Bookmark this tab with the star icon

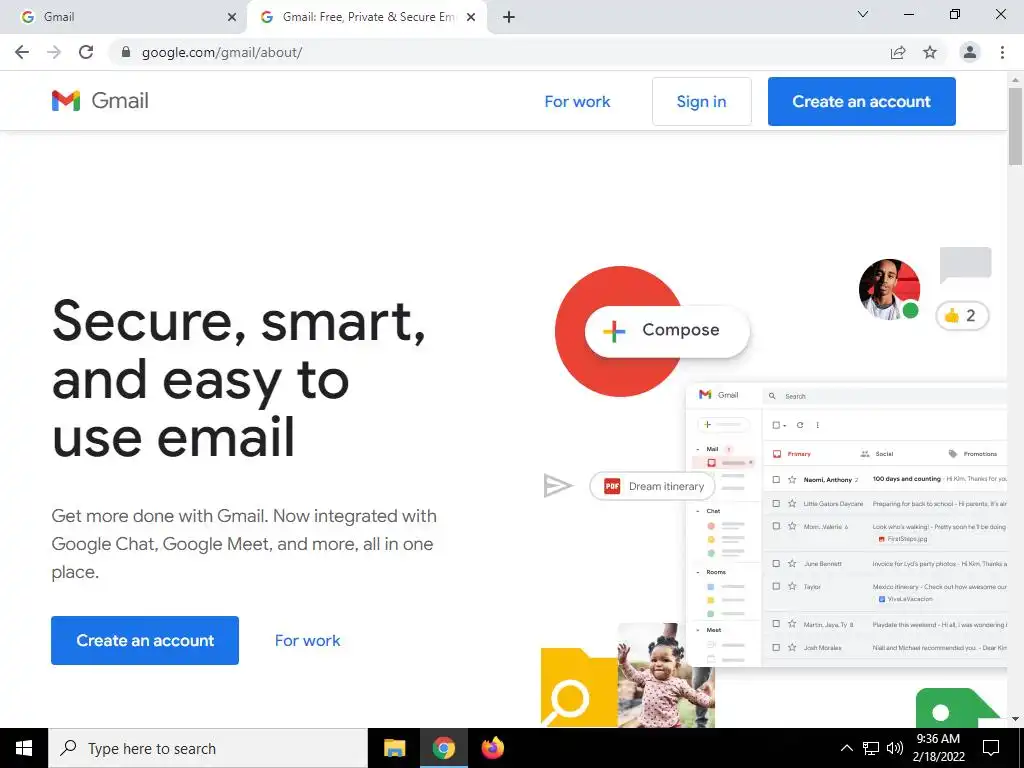click(x=930, y=52)
